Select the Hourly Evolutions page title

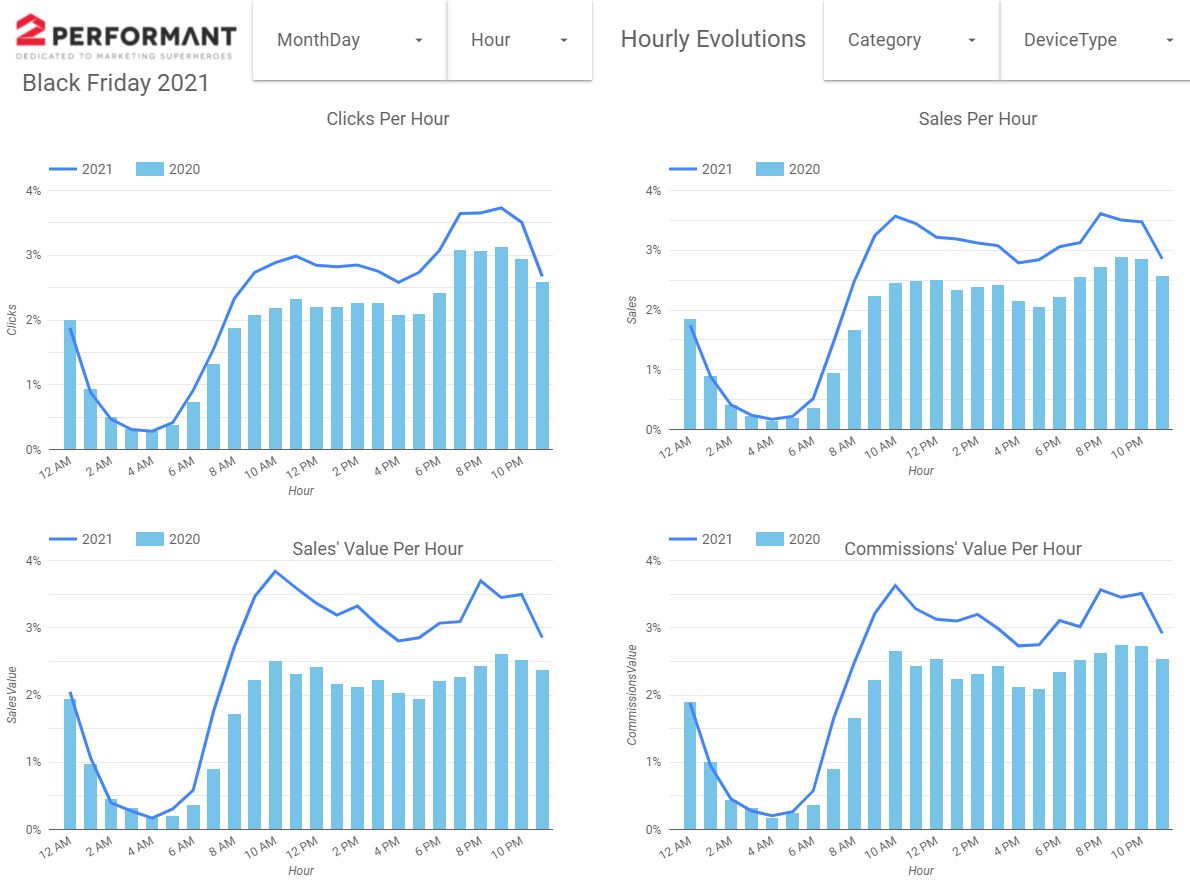[713, 39]
